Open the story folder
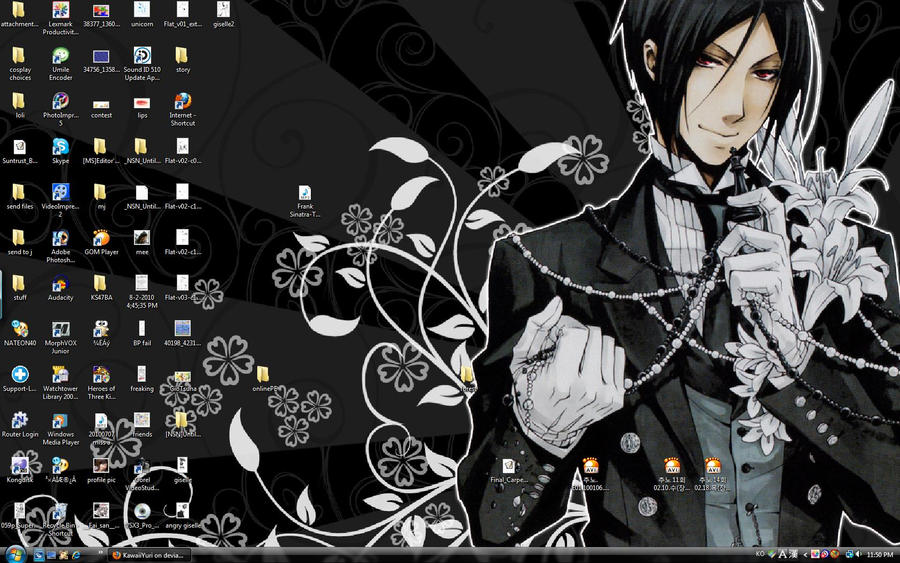This screenshot has height=563, width=900. (183, 60)
